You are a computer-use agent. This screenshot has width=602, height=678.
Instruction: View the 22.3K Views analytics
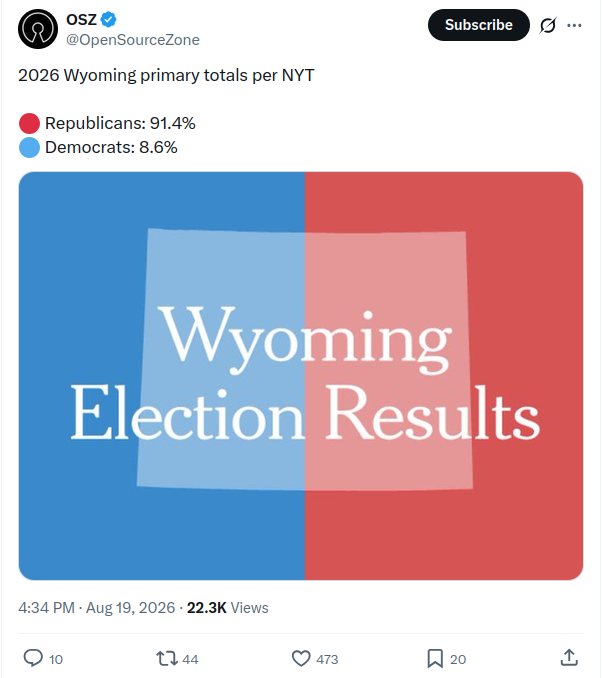[227, 608]
